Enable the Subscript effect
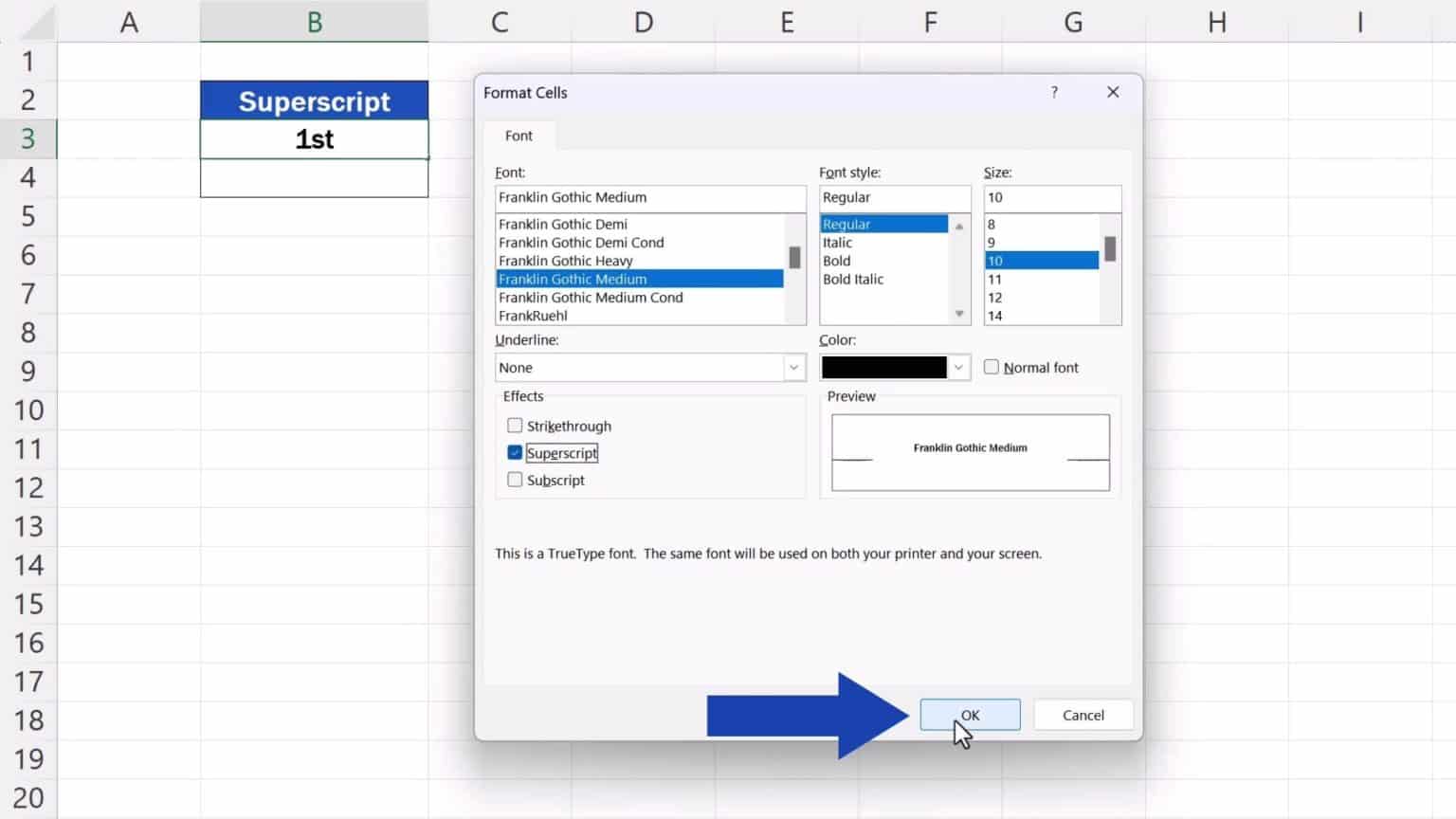1456x819 pixels. (x=515, y=480)
